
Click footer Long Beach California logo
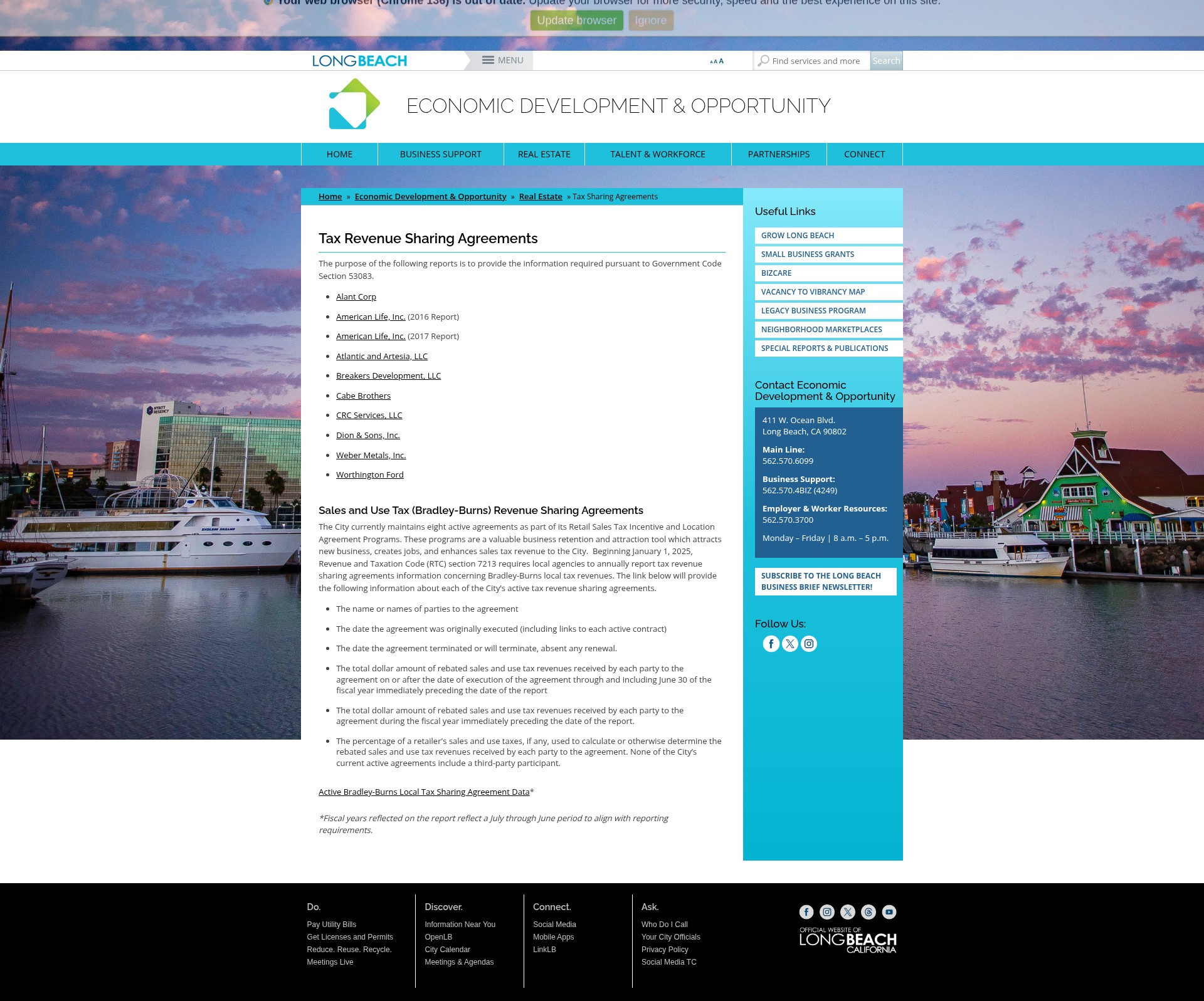[x=848, y=940]
